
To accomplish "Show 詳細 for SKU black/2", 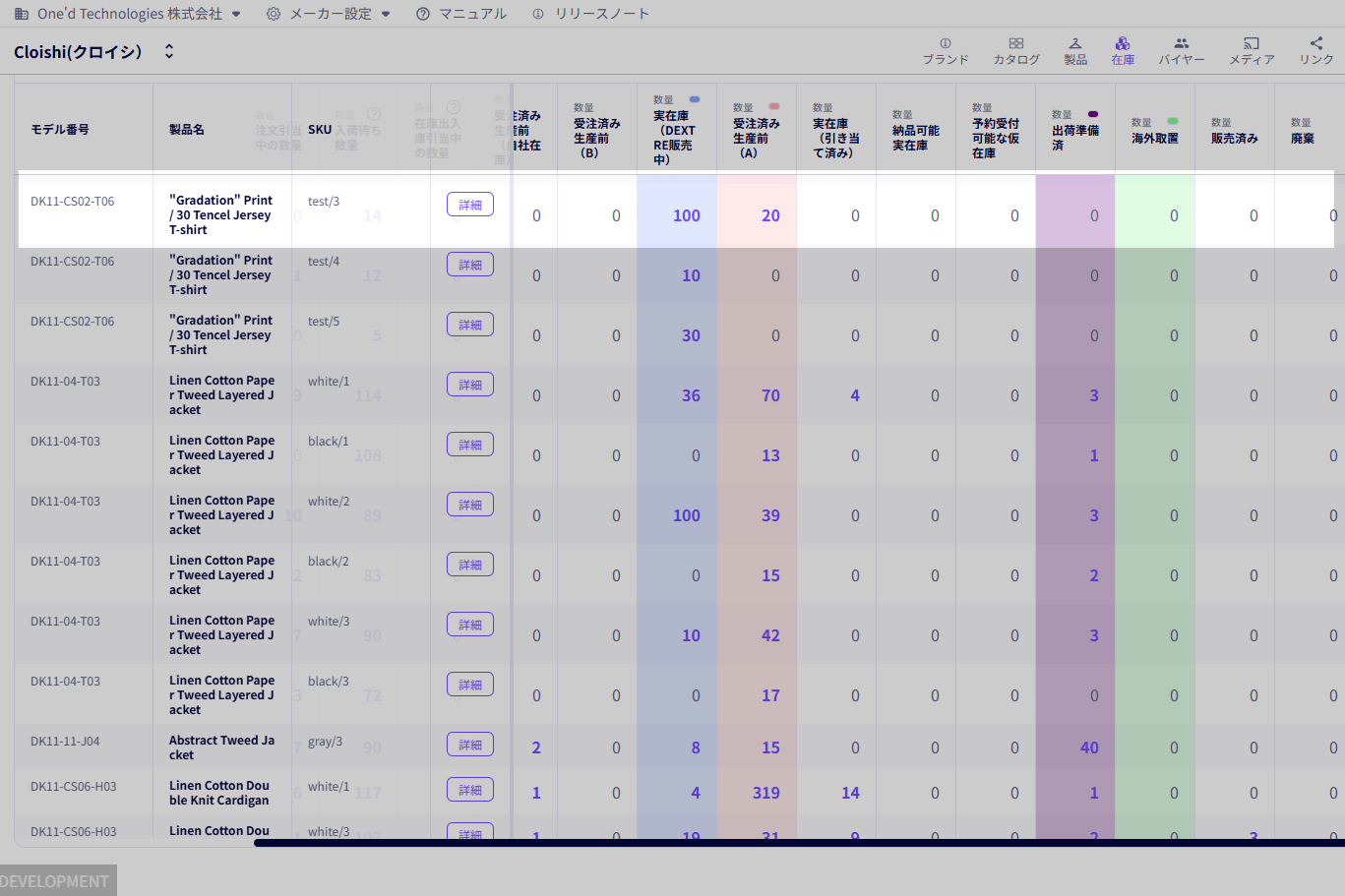I will [470, 565].
